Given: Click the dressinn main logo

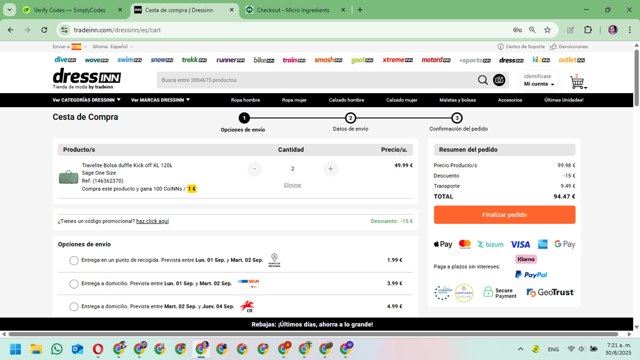Looking at the screenshot, I should [x=87, y=78].
